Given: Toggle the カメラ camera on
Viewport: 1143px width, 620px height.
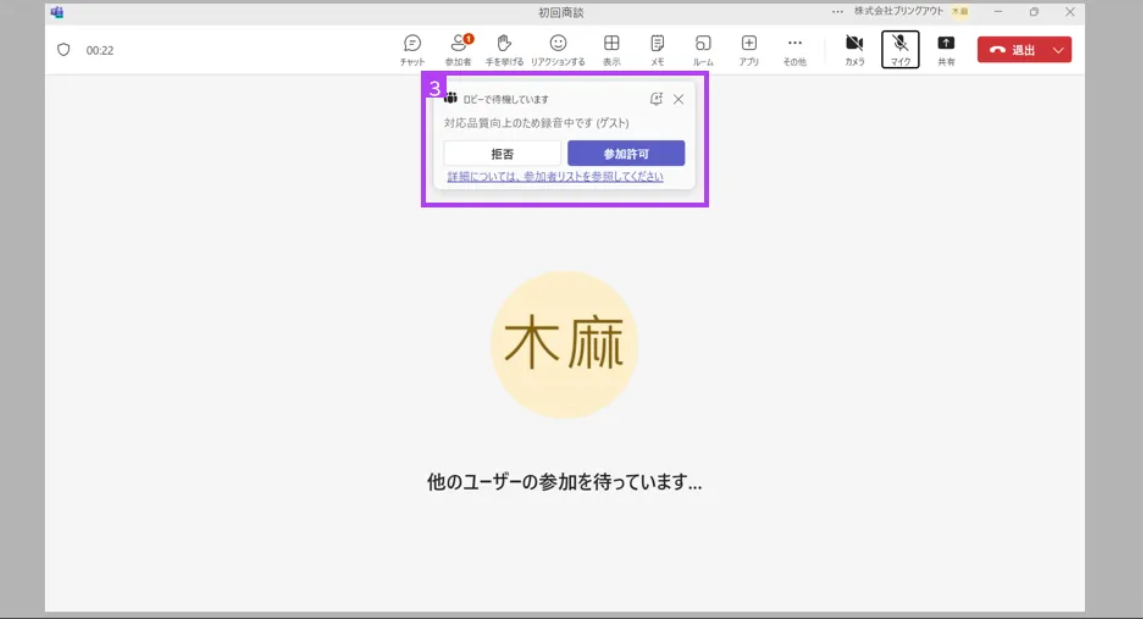Looking at the screenshot, I should (854, 50).
